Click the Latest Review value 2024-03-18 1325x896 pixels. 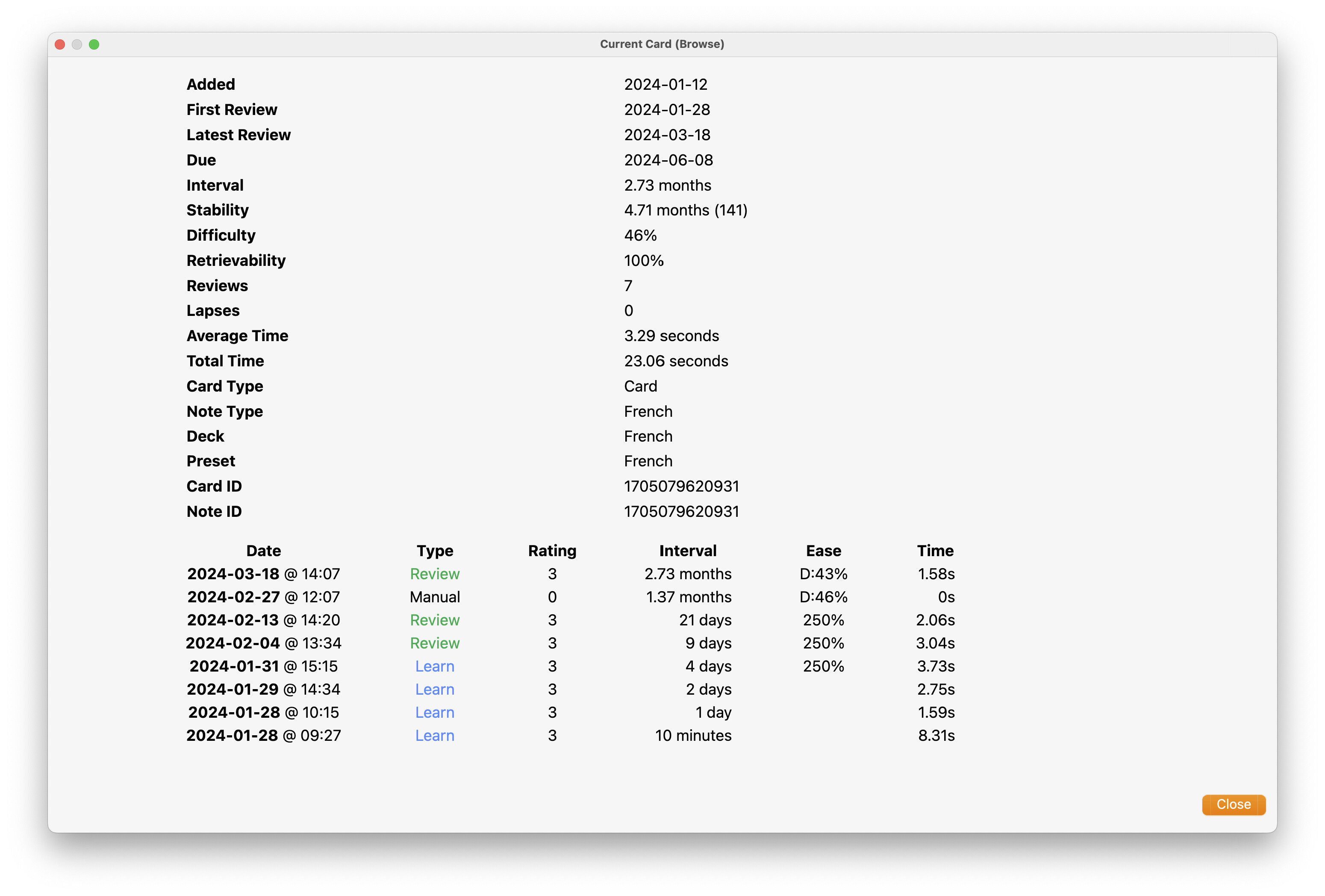point(667,135)
